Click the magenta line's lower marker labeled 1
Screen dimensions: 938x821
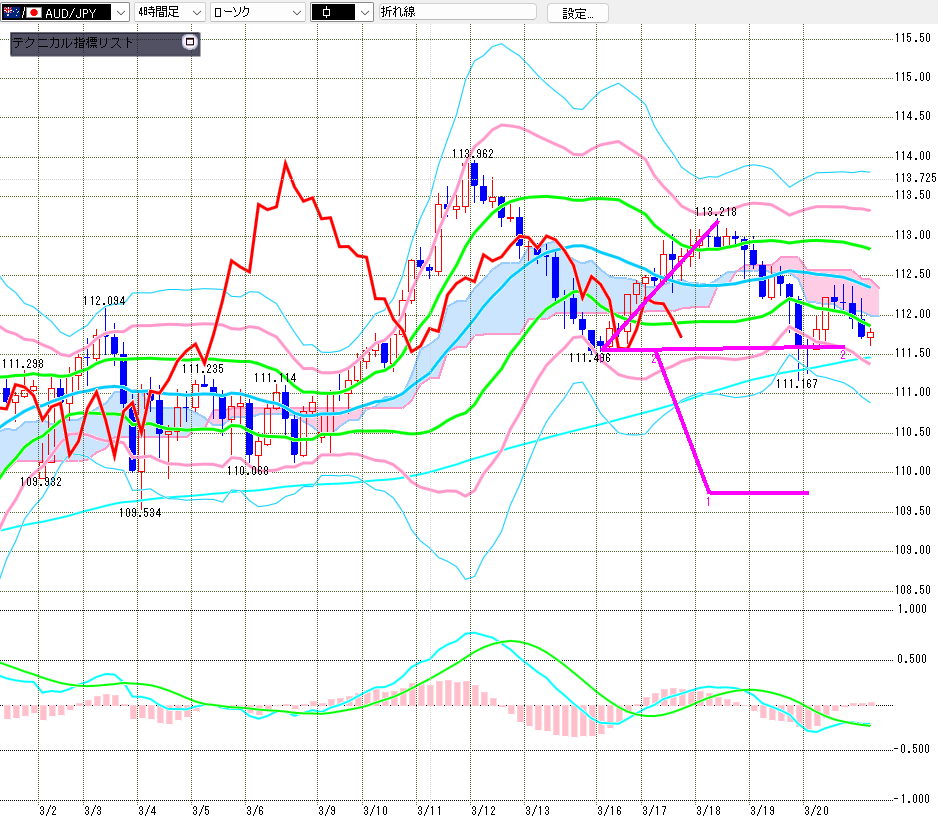[709, 501]
